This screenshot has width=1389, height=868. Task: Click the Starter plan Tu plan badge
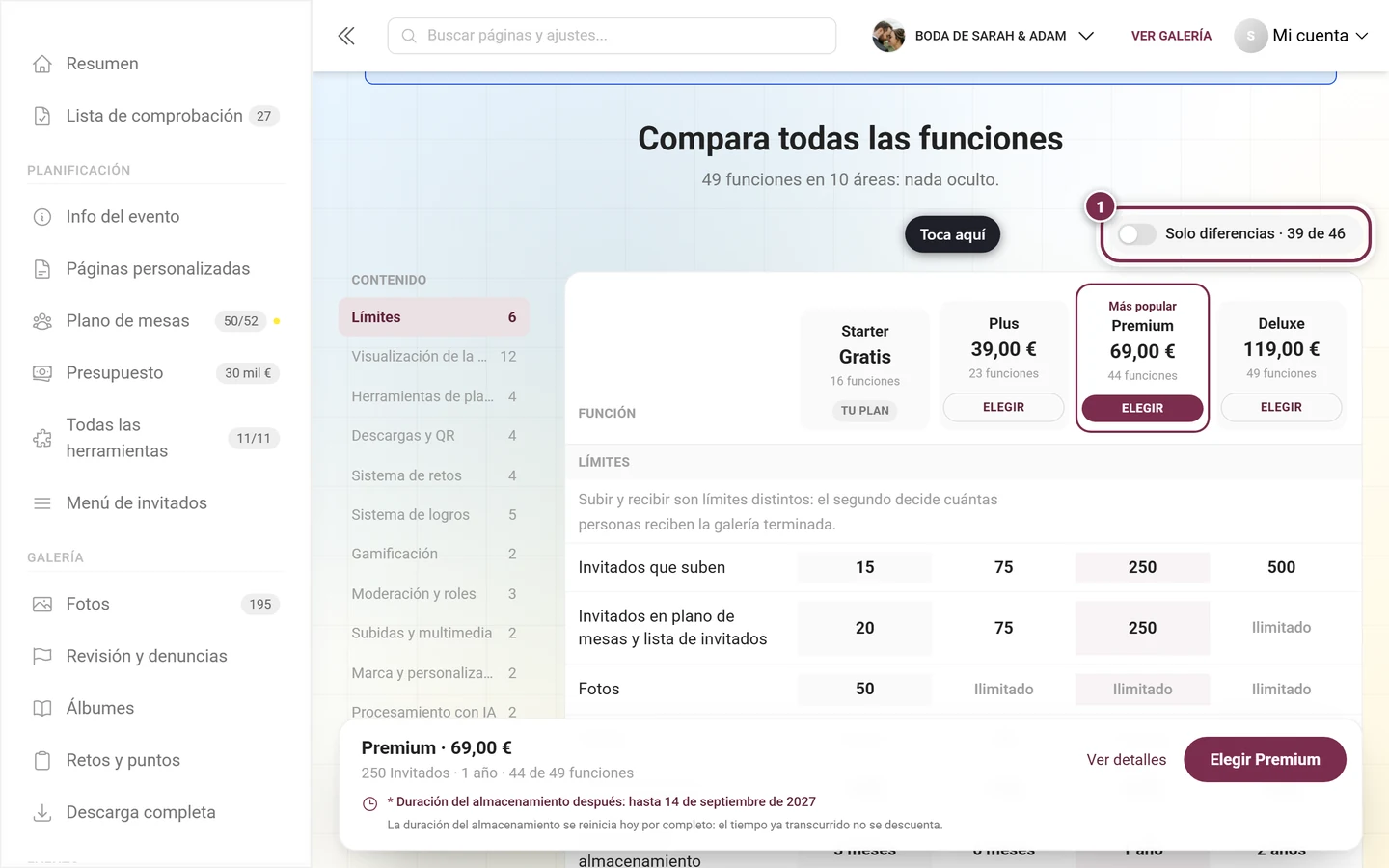(x=865, y=411)
